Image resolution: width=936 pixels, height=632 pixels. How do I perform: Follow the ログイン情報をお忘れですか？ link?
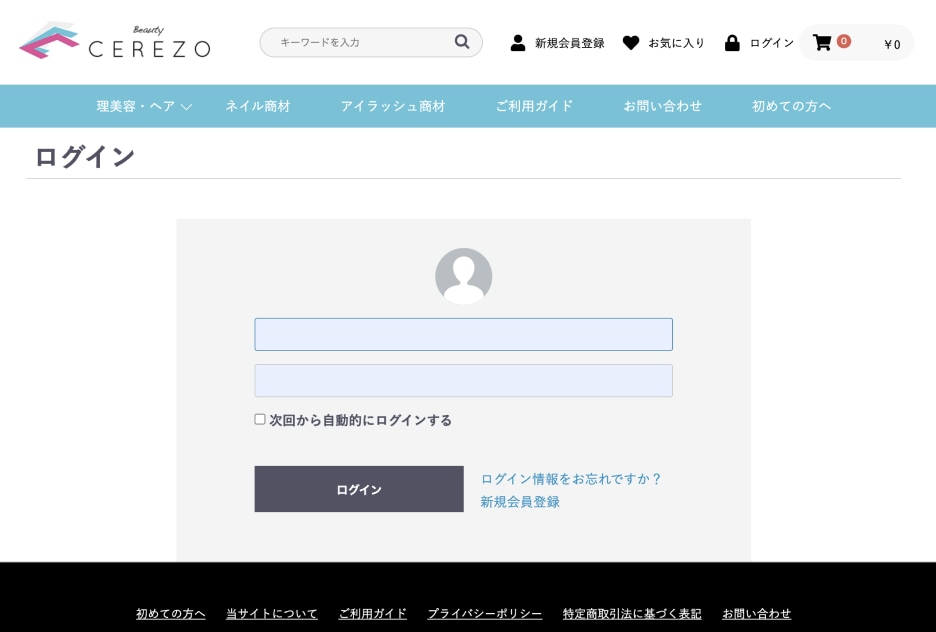pyautogui.click(x=571, y=479)
